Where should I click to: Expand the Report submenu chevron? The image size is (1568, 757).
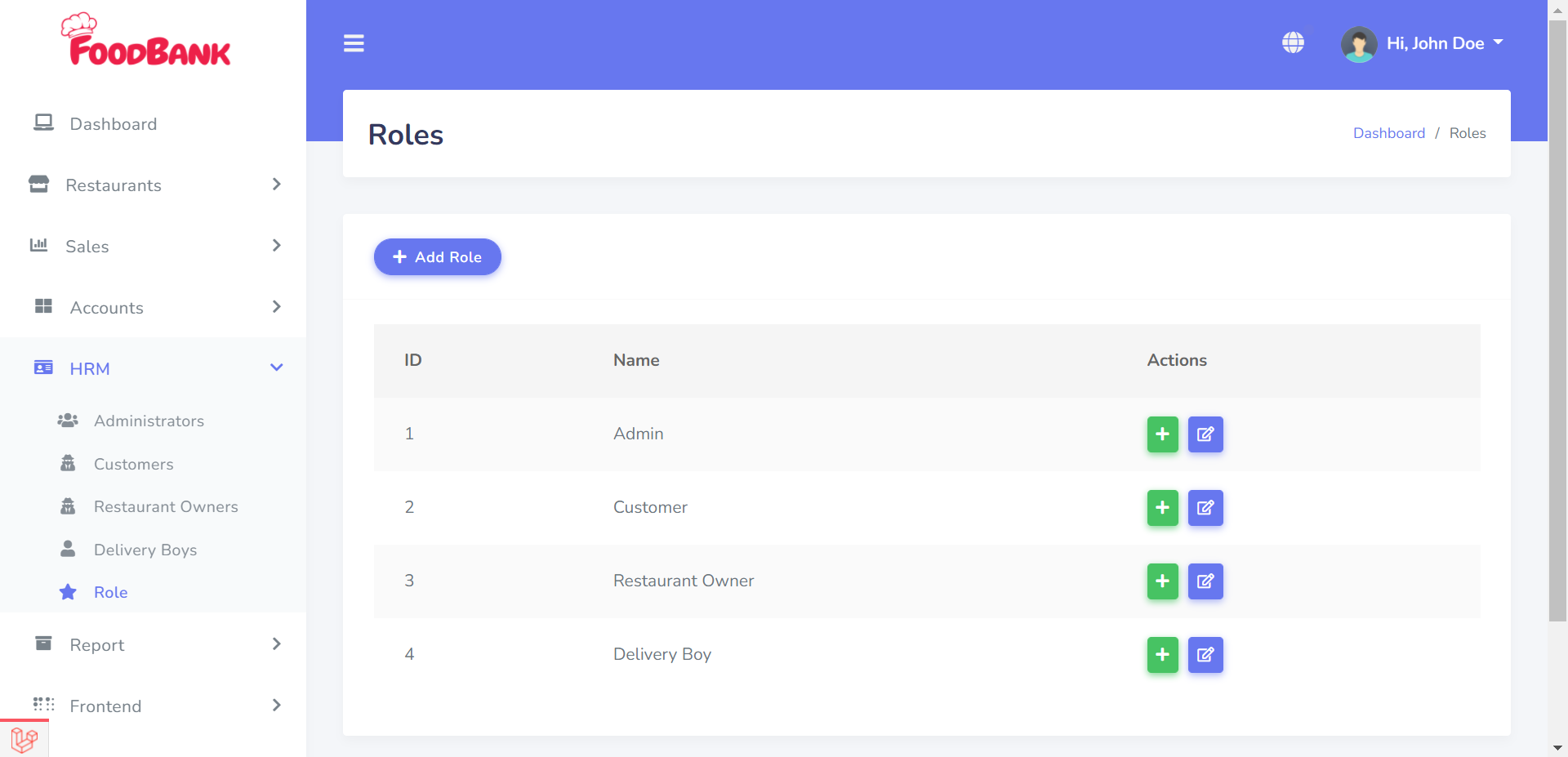click(x=277, y=644)
